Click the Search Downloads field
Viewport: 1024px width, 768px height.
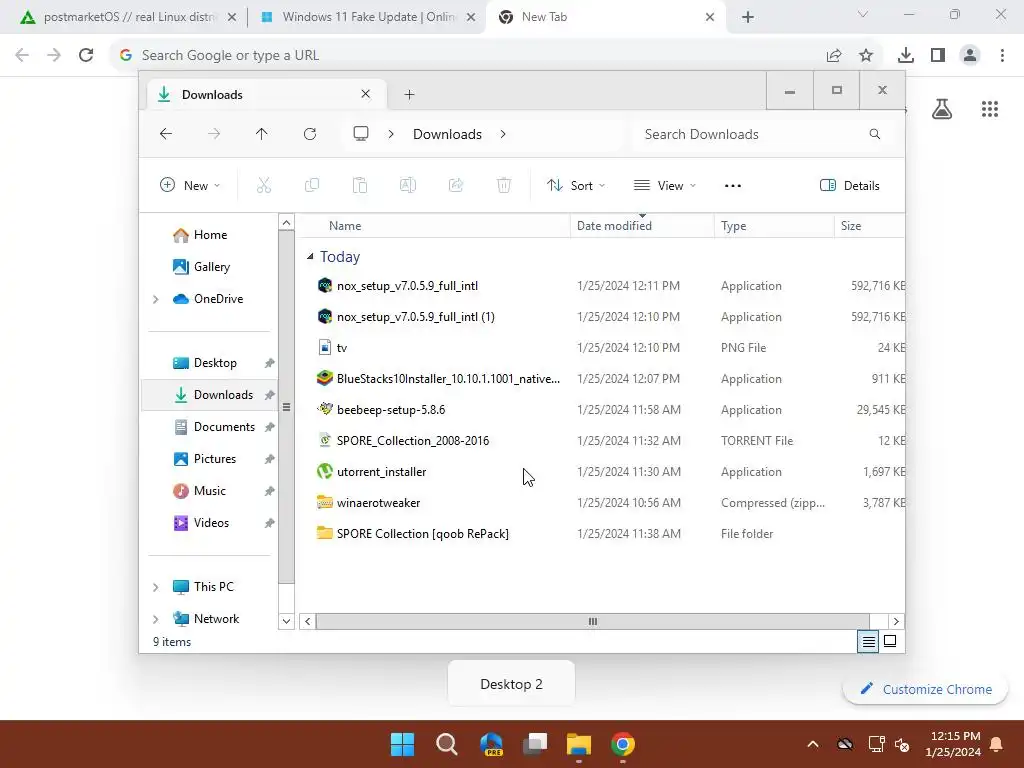click(761, 134)
